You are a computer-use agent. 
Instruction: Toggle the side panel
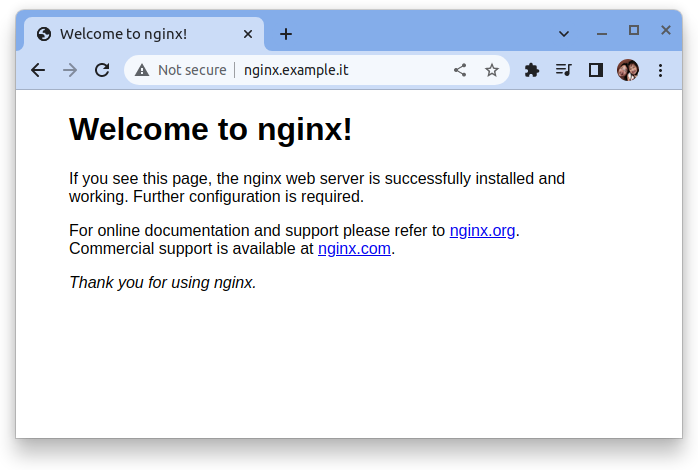(x=595, y=70)
